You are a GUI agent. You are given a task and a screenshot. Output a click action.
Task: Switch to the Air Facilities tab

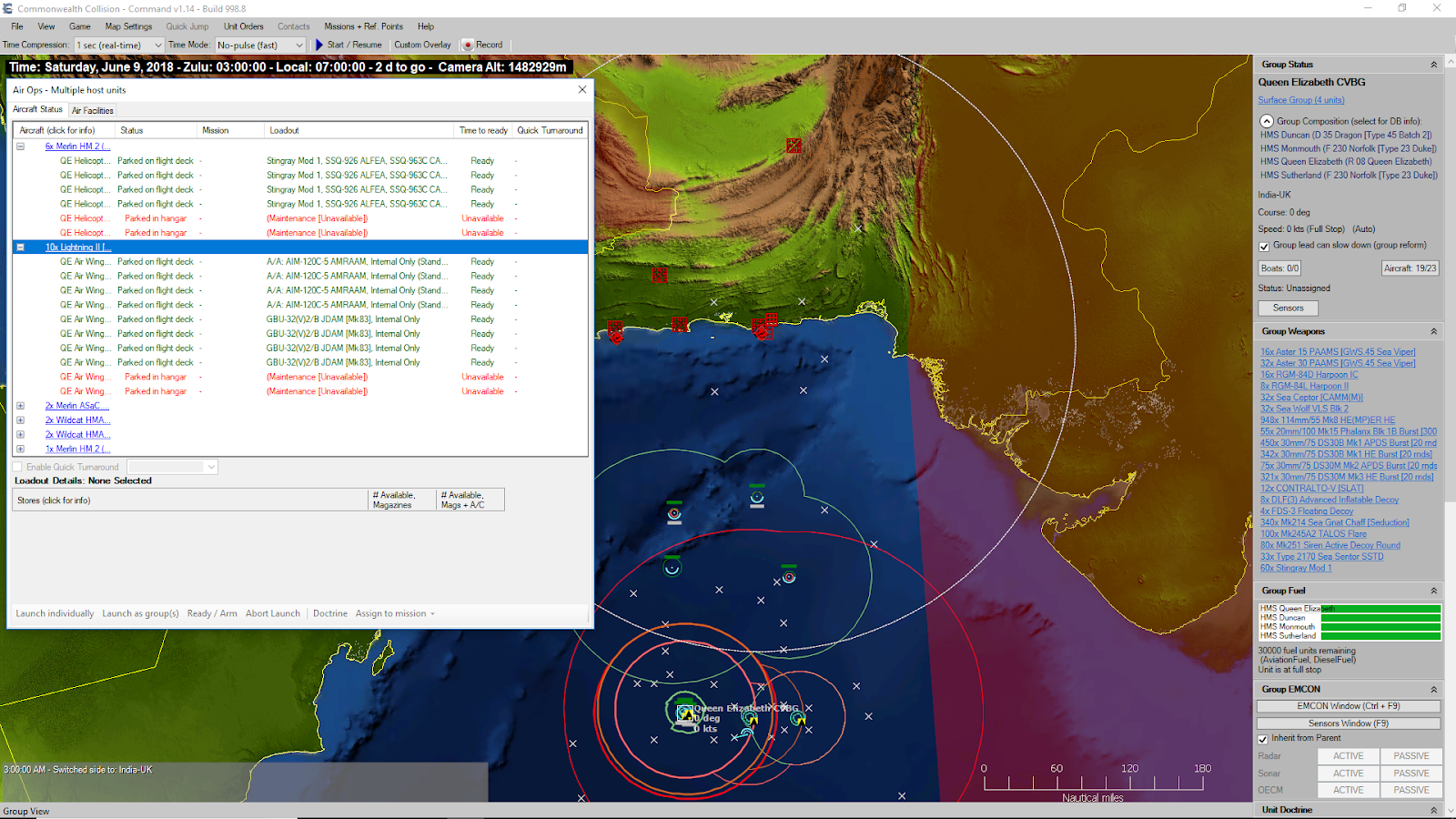click(93, 110)
